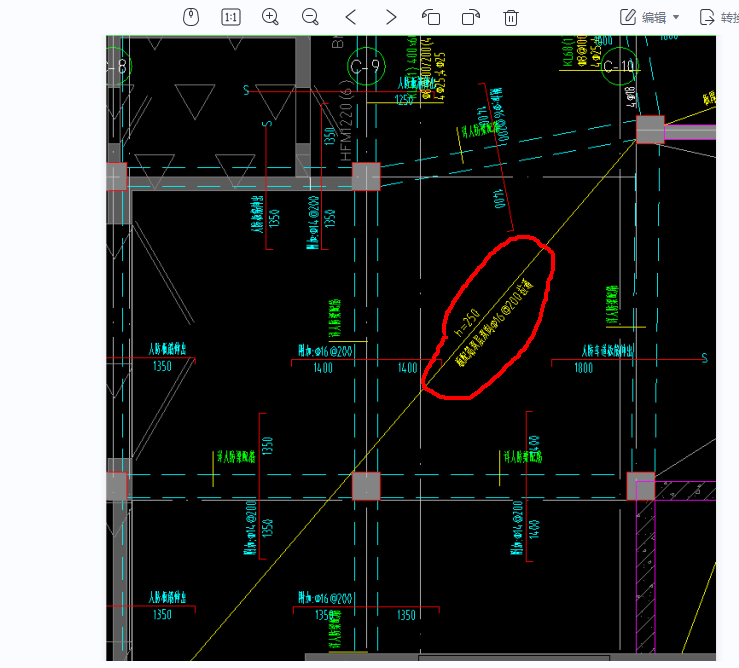Viewport: 739px width, 668px height.
Task: Click the 1800 dimension text
Action: pos(583,368)
